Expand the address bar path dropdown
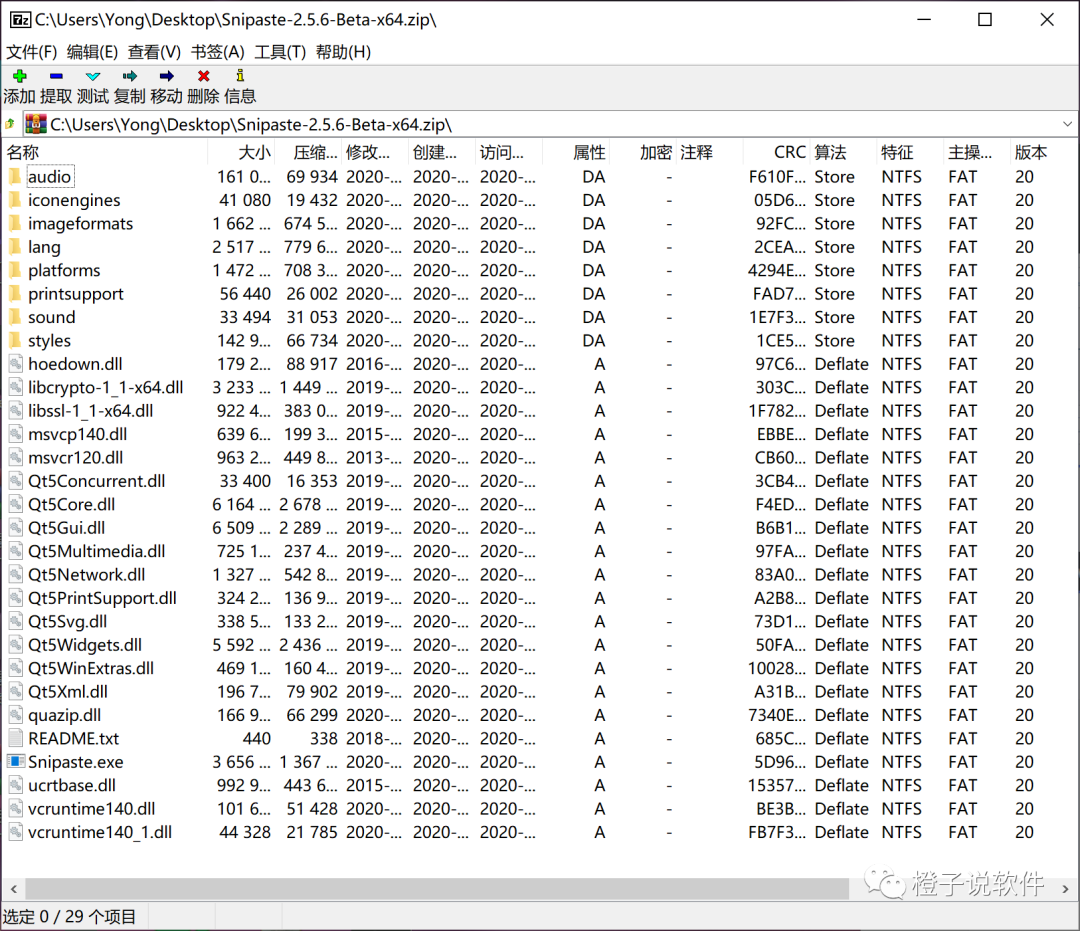 tap(1067, 125)
